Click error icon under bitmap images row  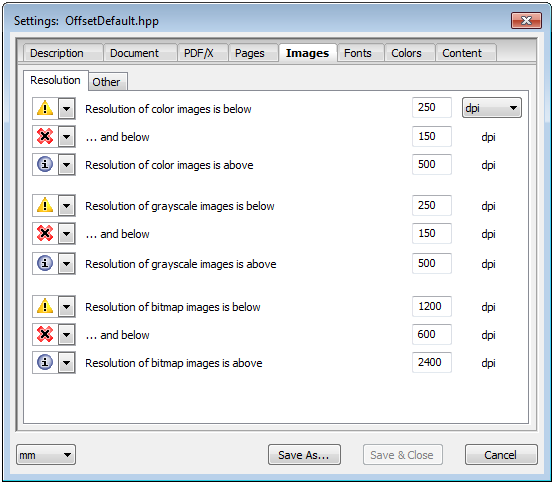45,334
